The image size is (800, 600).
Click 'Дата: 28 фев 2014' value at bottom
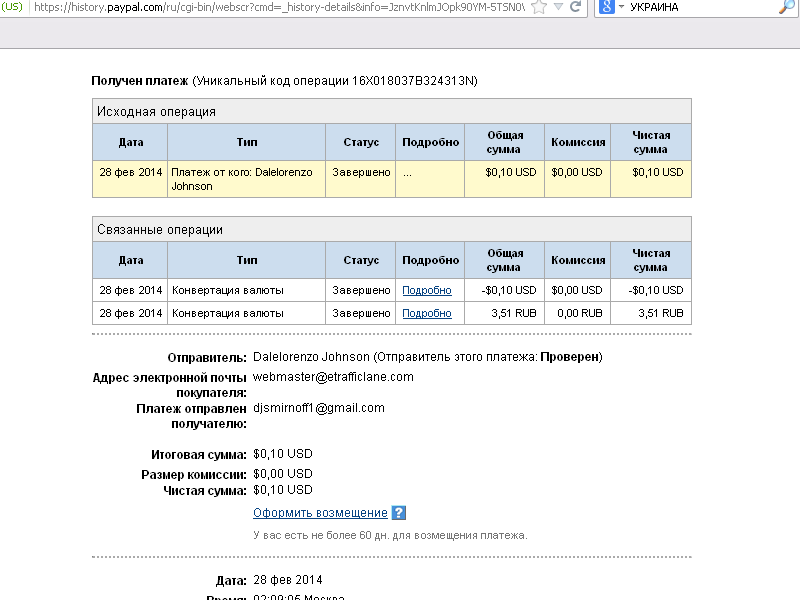click(x=288, y=580)
